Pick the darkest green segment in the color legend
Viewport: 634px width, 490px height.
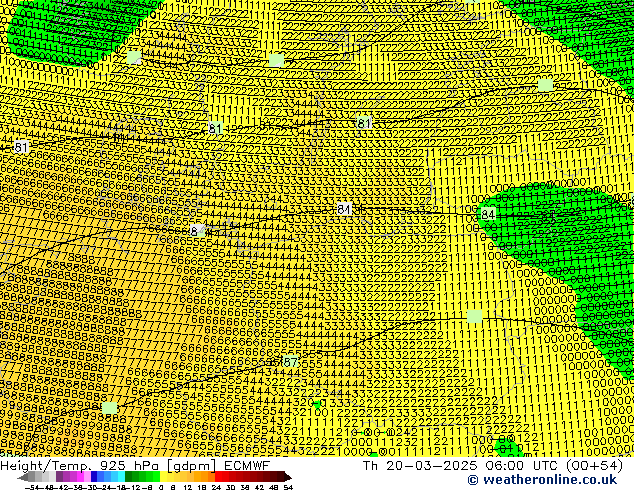coord(128,477)
